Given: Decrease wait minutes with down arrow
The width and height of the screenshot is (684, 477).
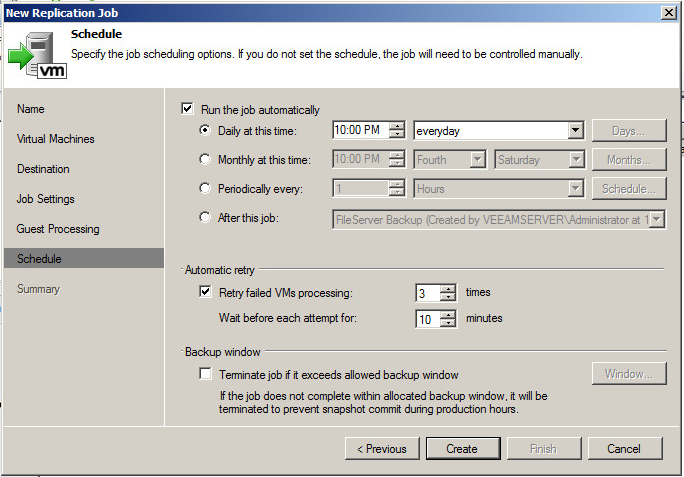Looking at the screenshot, I should (448, 323).
